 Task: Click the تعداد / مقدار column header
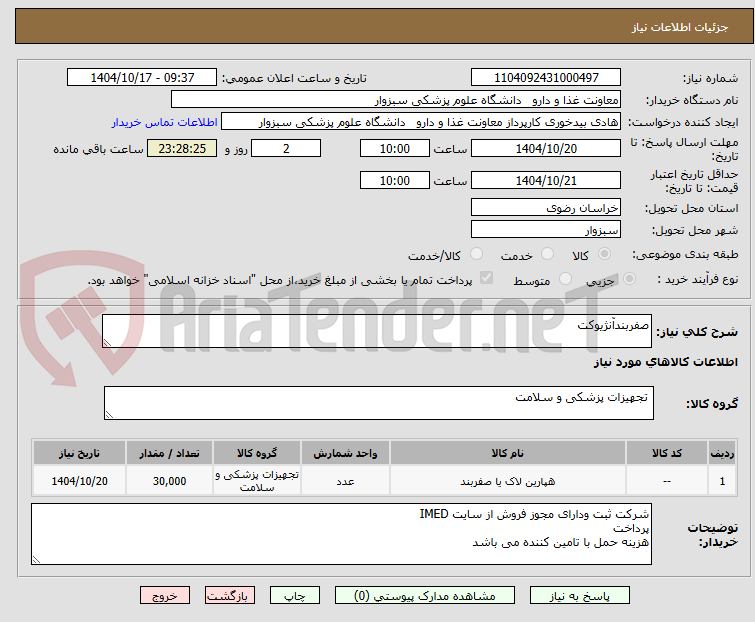[x=169, y=453]
